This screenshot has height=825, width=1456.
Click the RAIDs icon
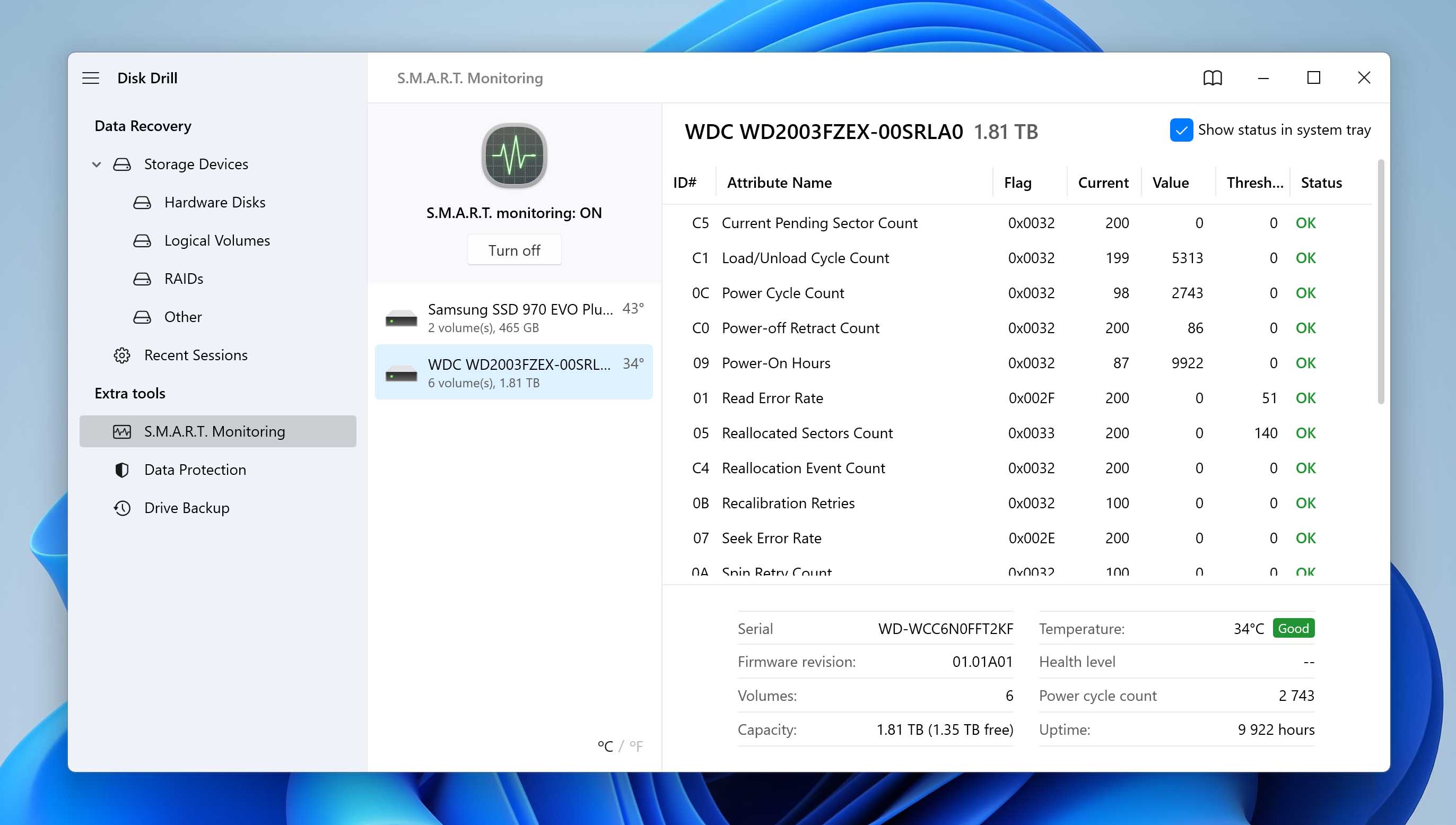(x=143, y=278)
